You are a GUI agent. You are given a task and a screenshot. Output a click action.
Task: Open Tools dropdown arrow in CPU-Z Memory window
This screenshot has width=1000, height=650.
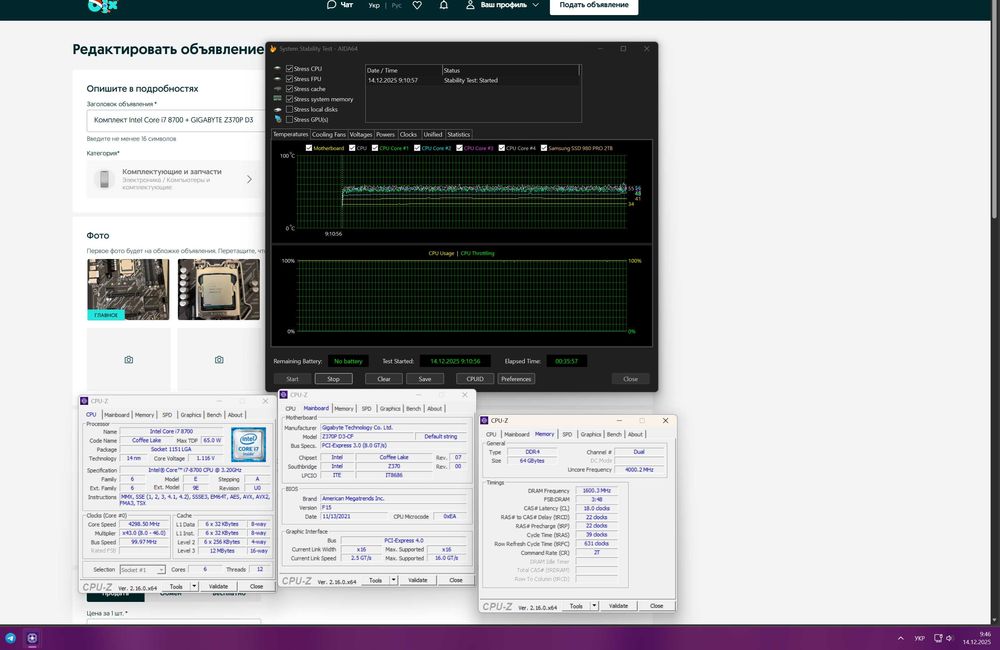594,606
